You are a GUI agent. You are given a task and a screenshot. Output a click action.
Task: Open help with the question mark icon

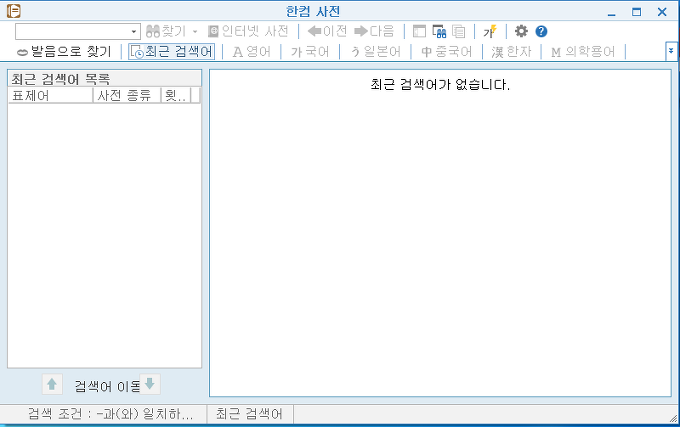(541, 31)
